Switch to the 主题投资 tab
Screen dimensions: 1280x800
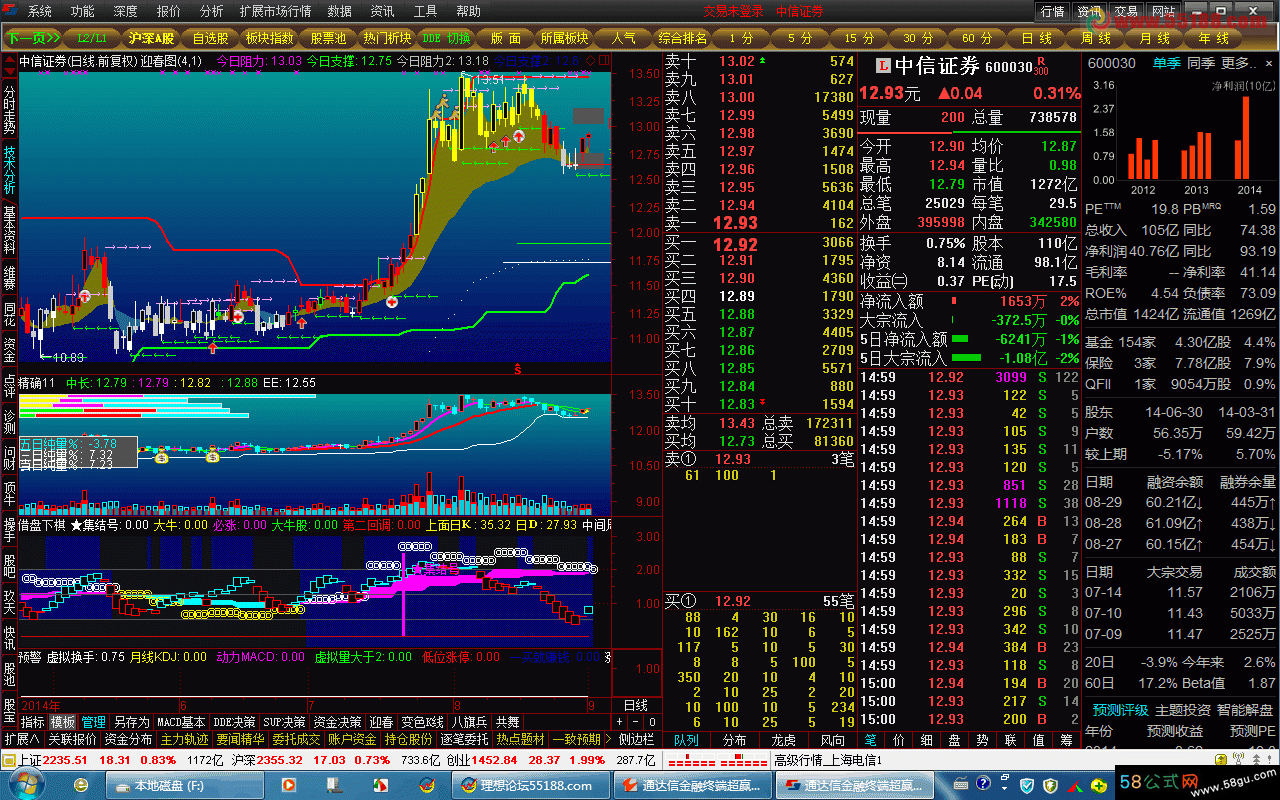tap(1182, 710)
